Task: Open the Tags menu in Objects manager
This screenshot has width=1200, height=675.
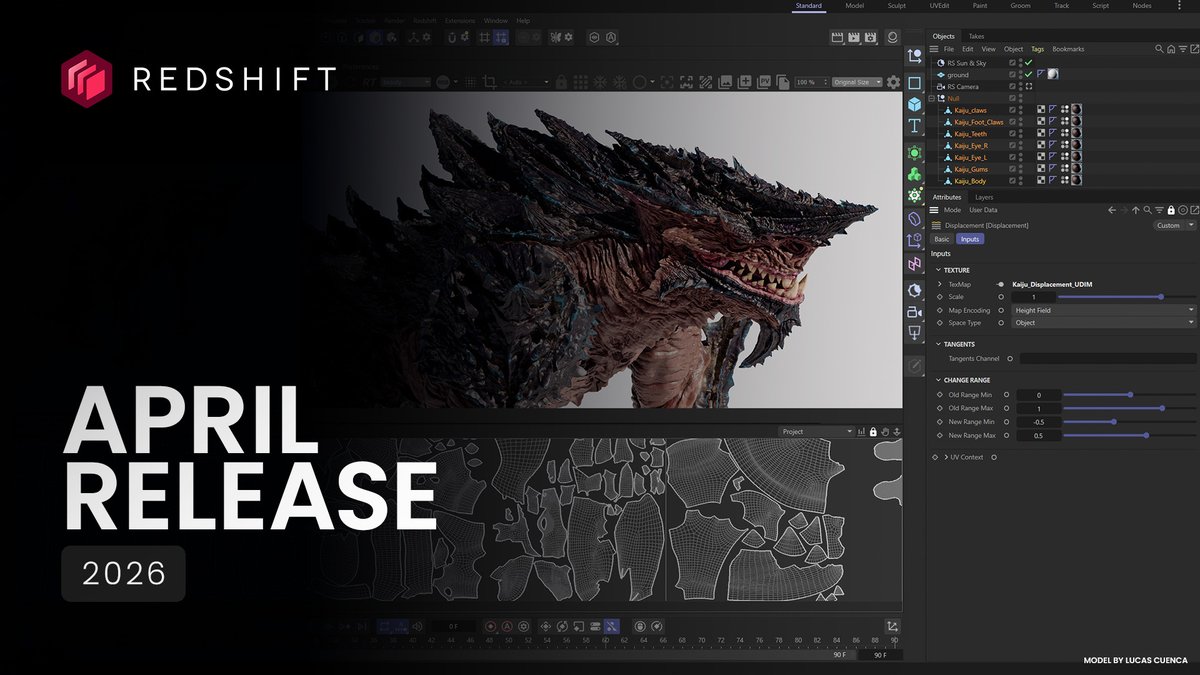Action: [1037, 49]
